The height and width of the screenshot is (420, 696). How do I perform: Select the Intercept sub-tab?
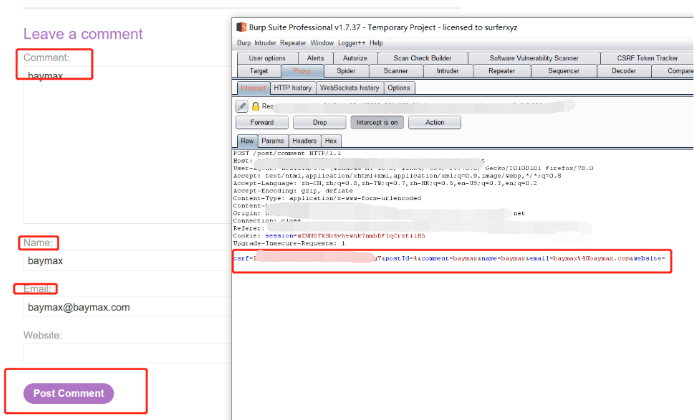tap(253, 88)
